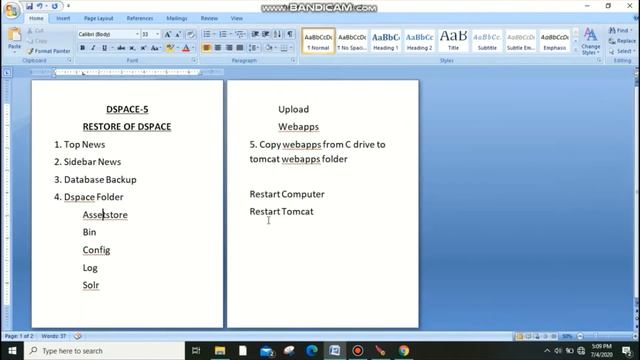Open the Line Spacing dropdown

(254, 48)
